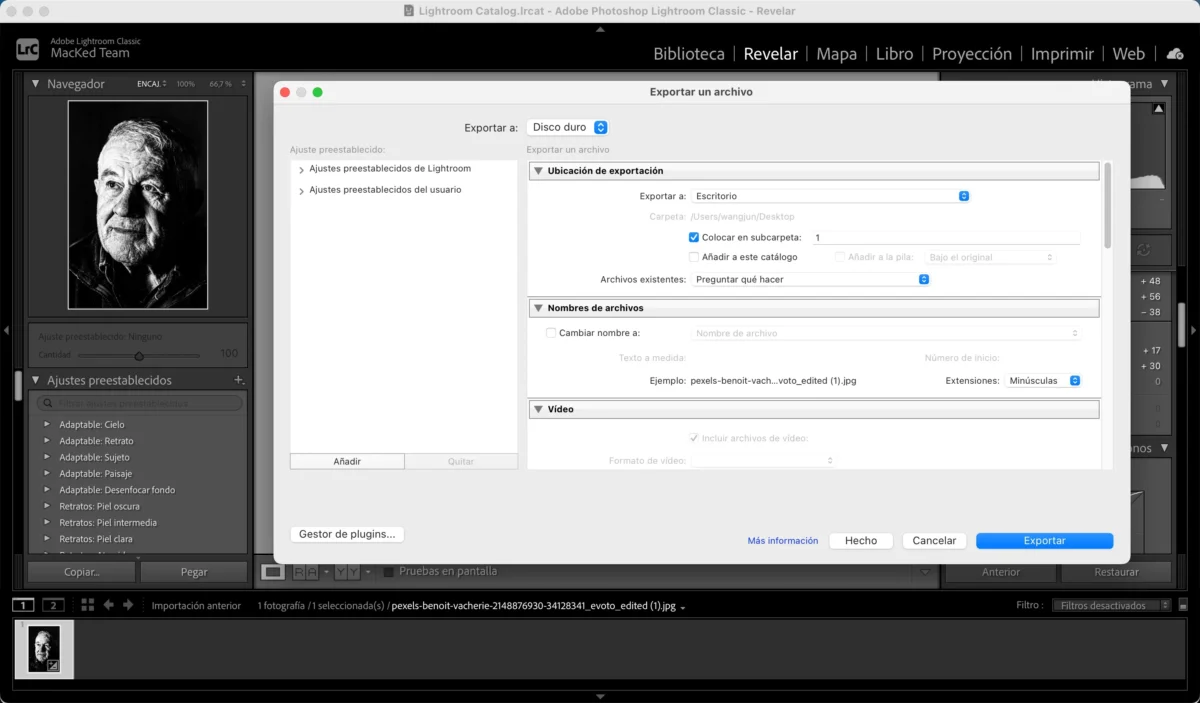
Task: Open the grid view icon in filmstrip bar
Action: click(87, 605)
